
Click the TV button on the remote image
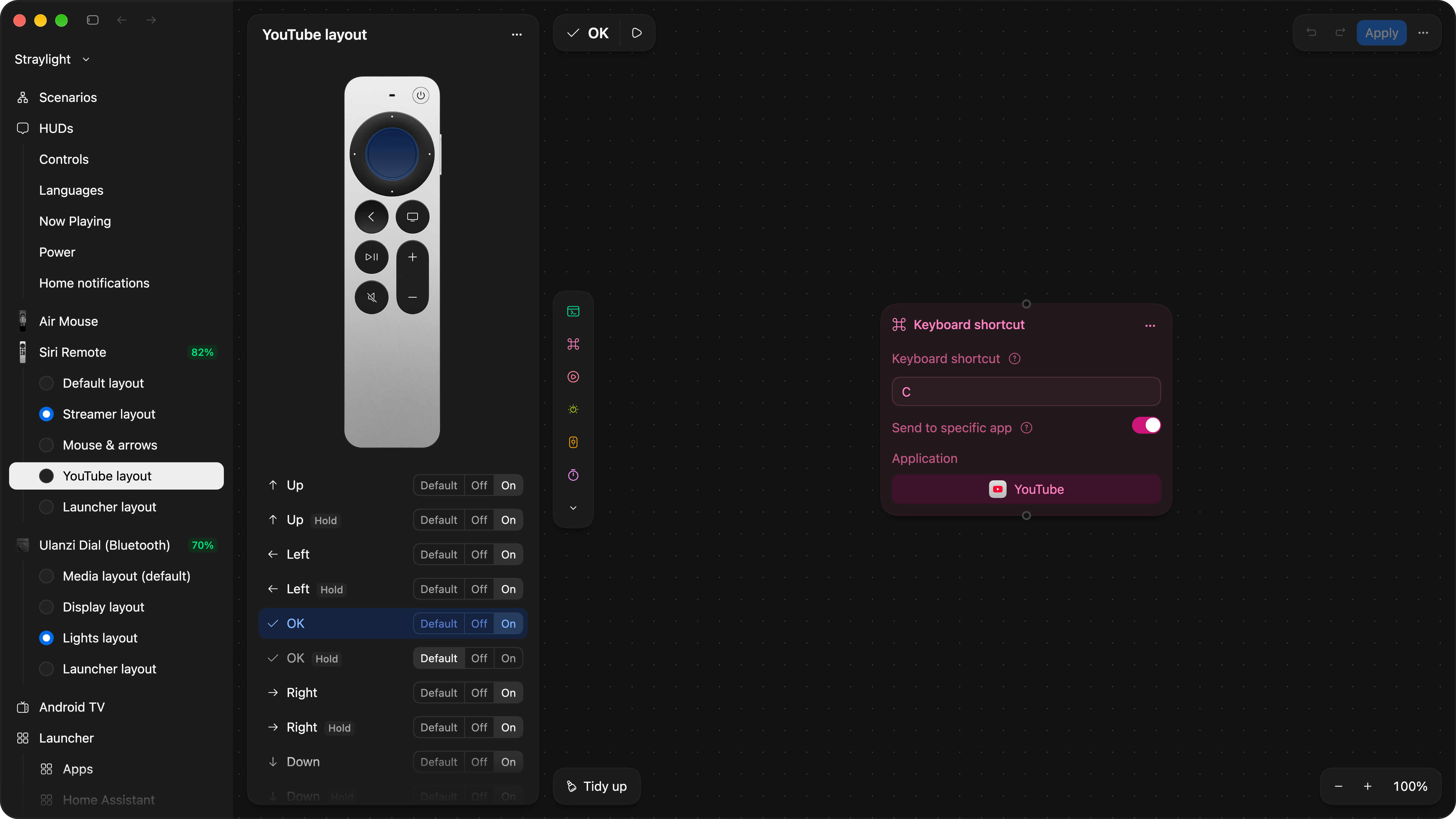(413, 217)
